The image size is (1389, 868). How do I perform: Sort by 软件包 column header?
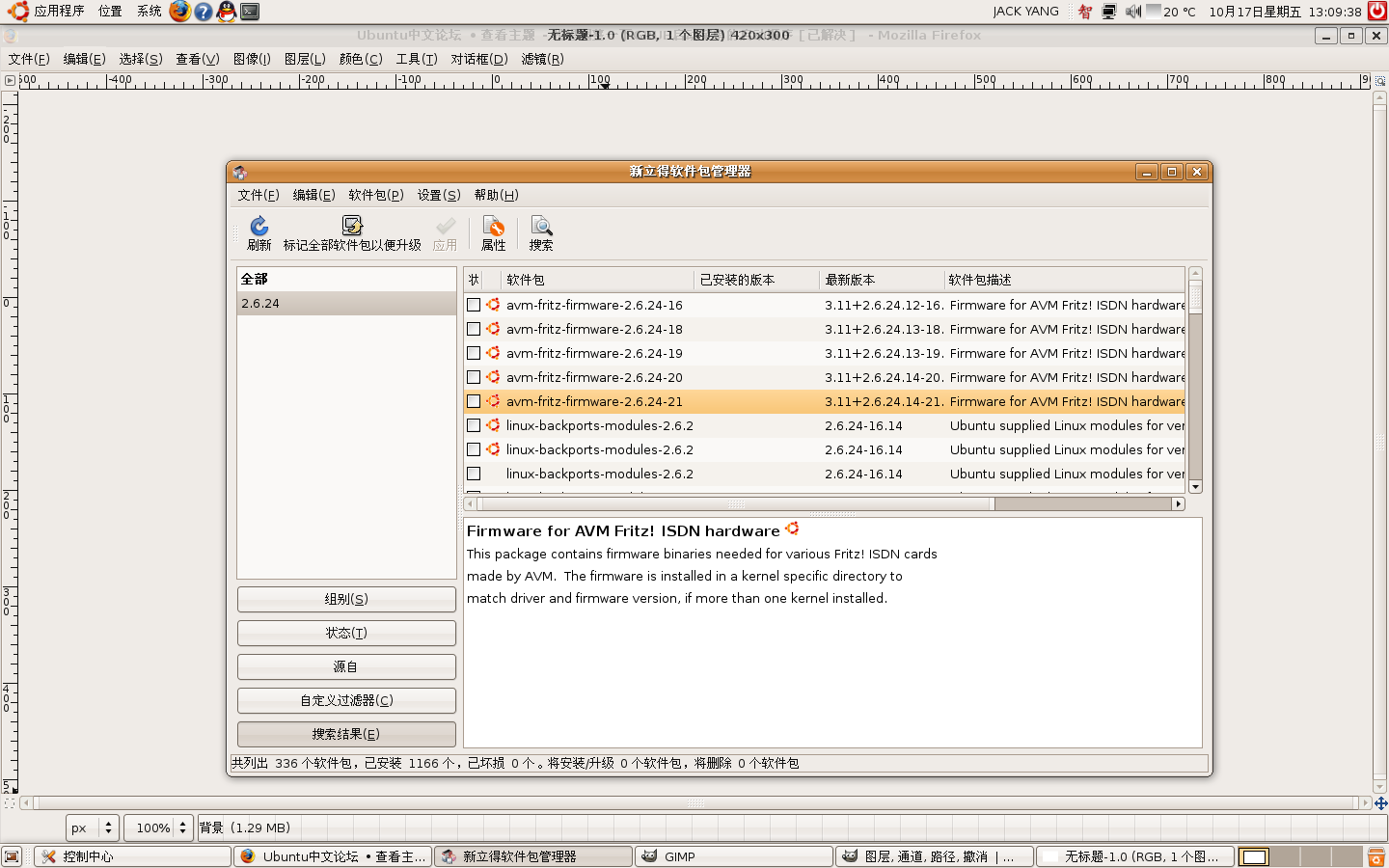[x=597, y=280]
